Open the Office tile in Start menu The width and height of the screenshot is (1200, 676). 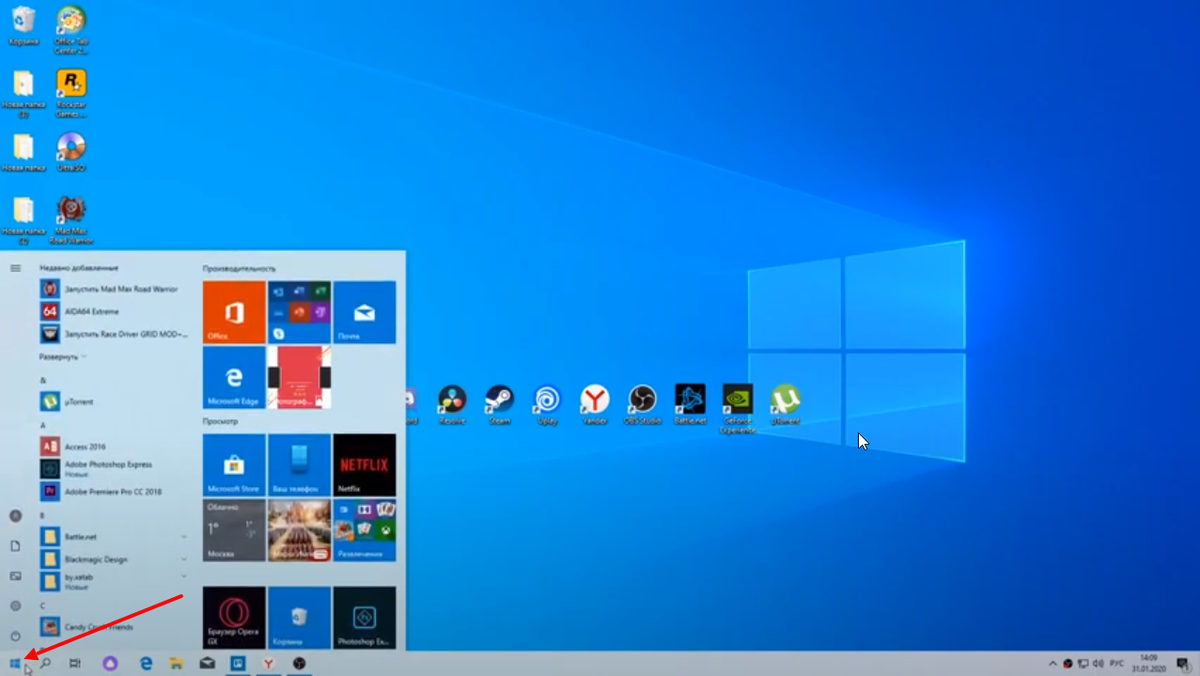coord(234,312)
